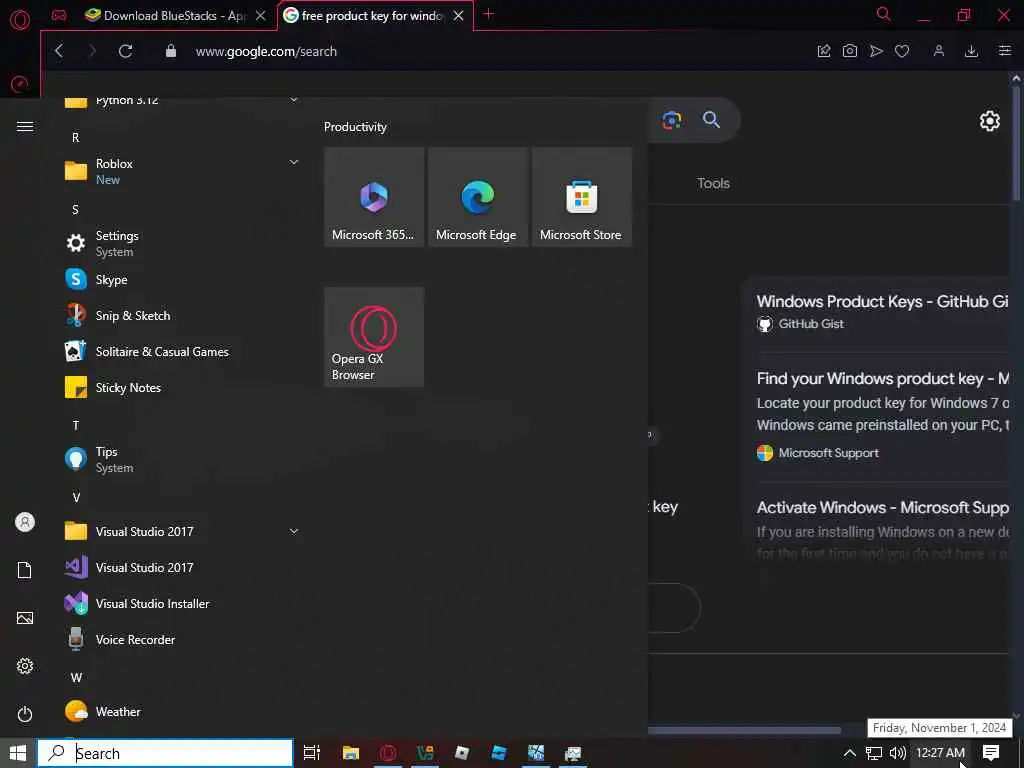Open Google Tools filter
This screenshot has width=1024, height=768.
[713, 184]
